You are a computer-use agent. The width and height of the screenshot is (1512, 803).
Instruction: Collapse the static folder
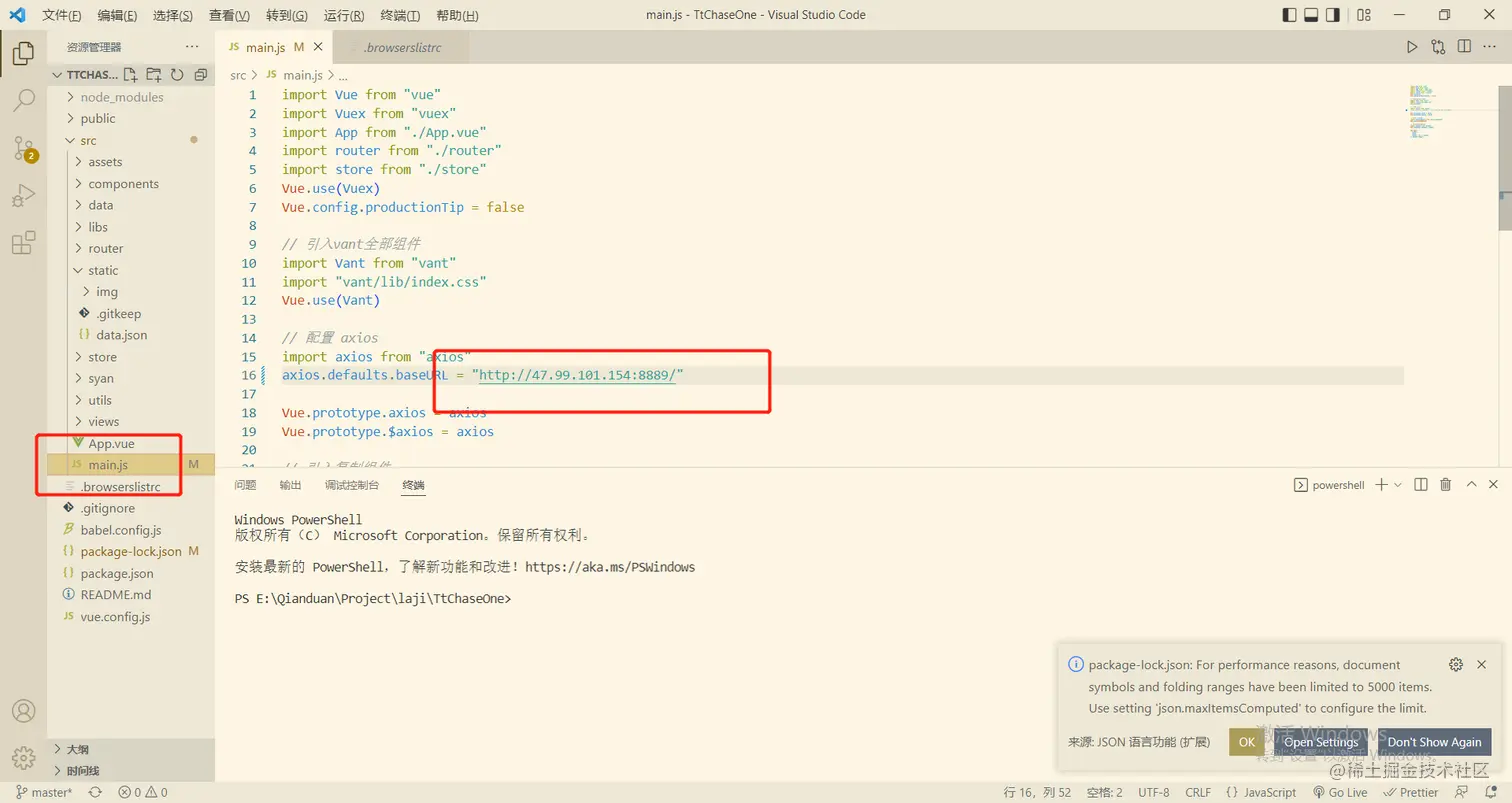point(130,270)
